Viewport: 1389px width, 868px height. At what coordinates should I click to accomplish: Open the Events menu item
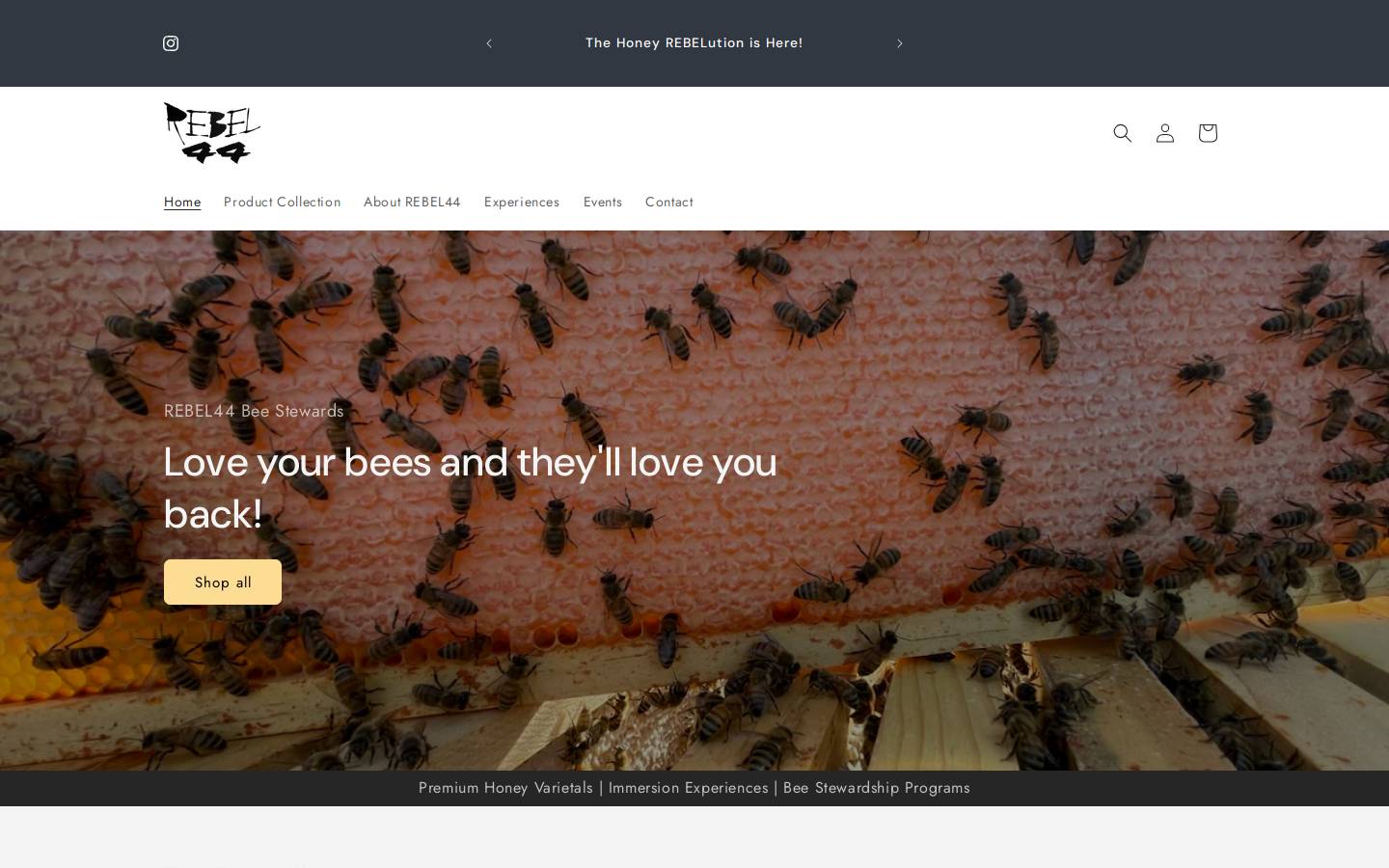click(603, 202)
